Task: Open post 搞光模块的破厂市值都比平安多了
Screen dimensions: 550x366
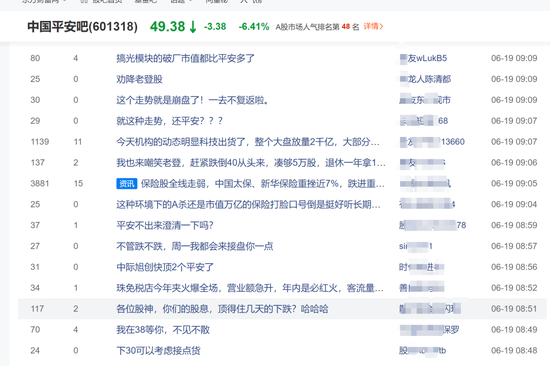Action: (x=186, y=58)
